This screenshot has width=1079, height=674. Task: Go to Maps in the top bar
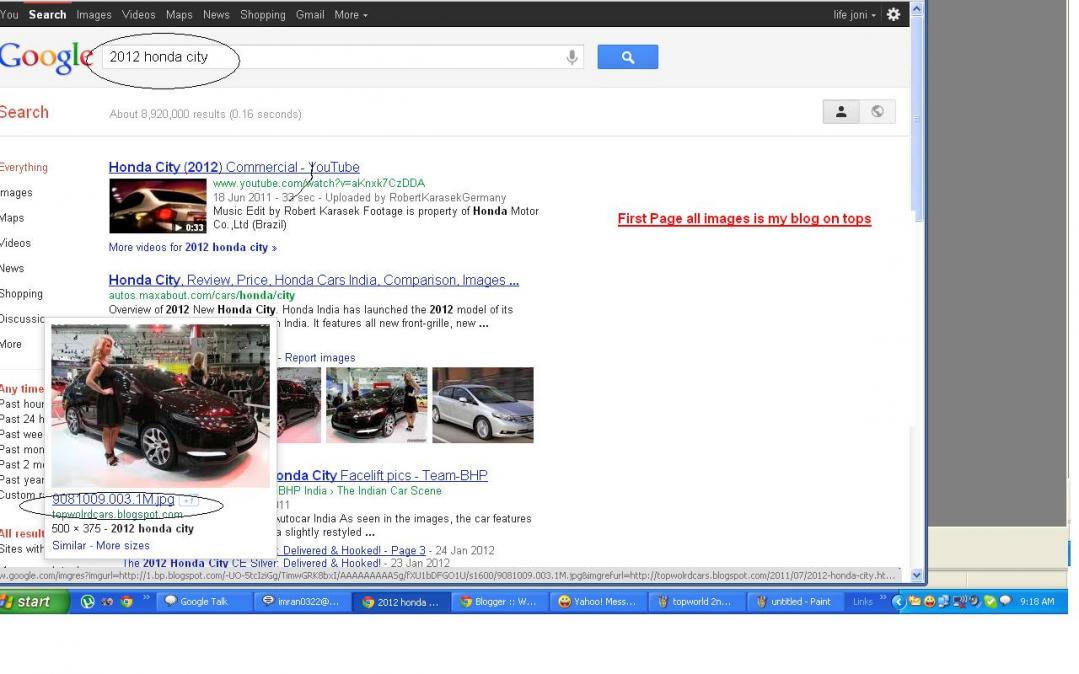click(179, 14)
